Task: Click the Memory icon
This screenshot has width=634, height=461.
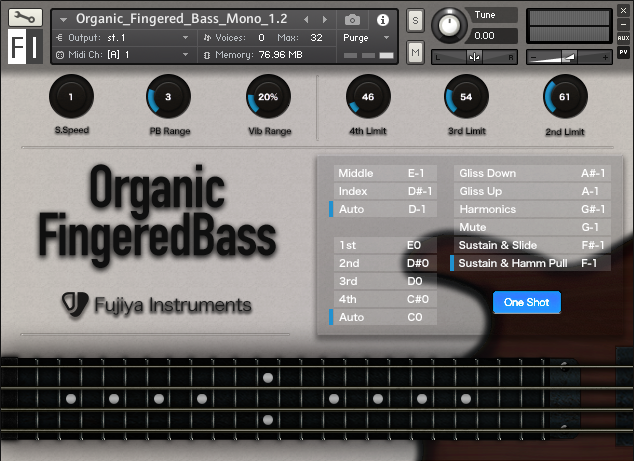Action: (207, 55)
